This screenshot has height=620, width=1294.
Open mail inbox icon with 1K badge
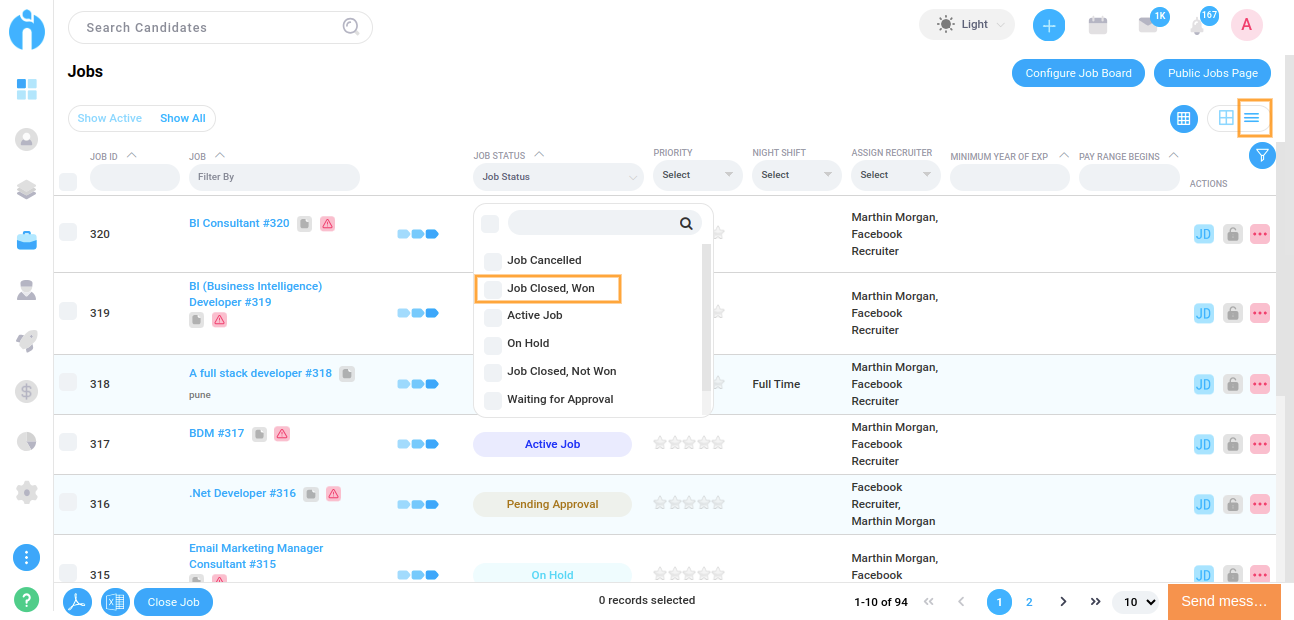pos(1147,26)
